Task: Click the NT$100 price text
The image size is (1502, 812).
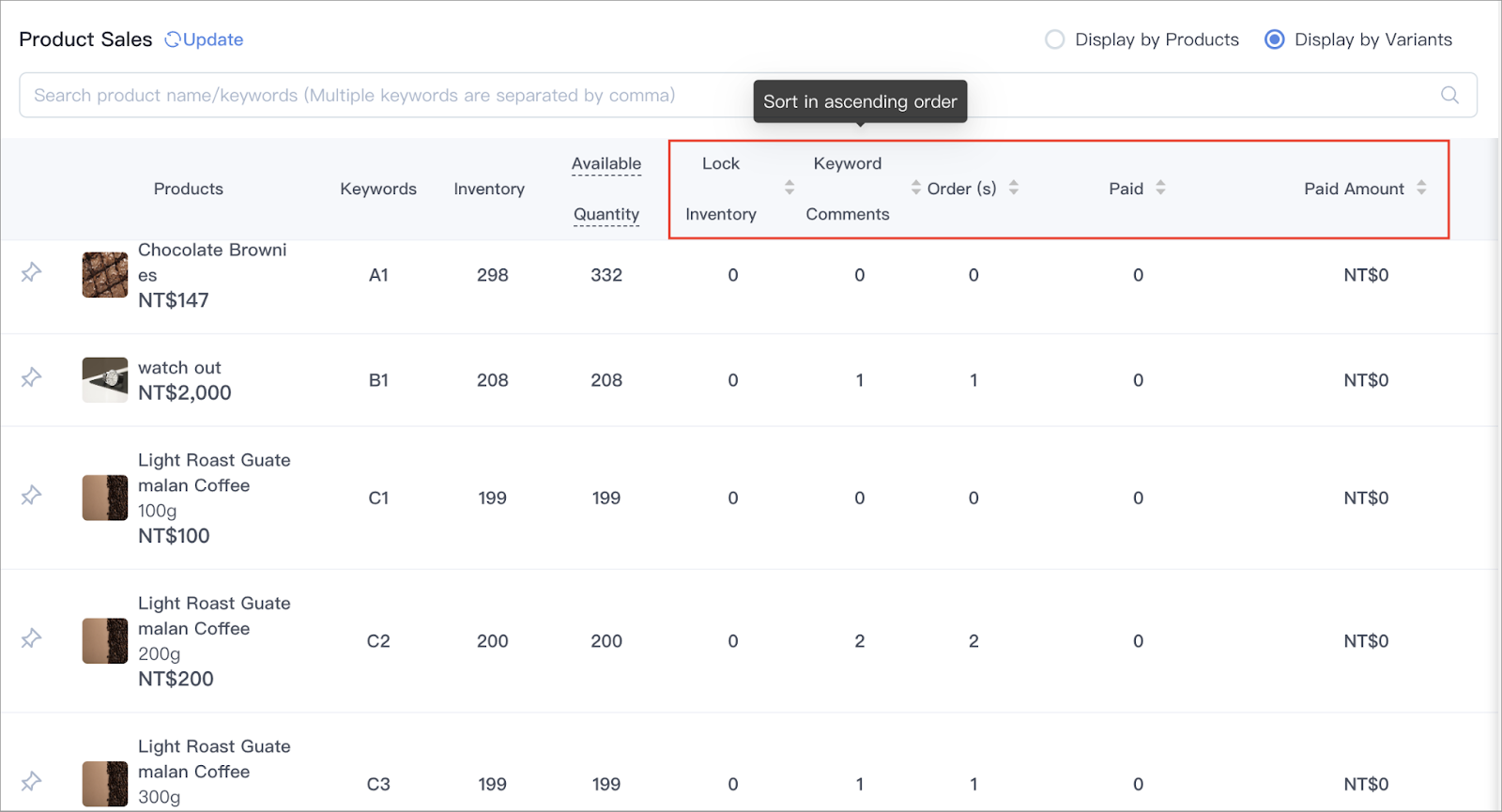Action: pos(174,536)
